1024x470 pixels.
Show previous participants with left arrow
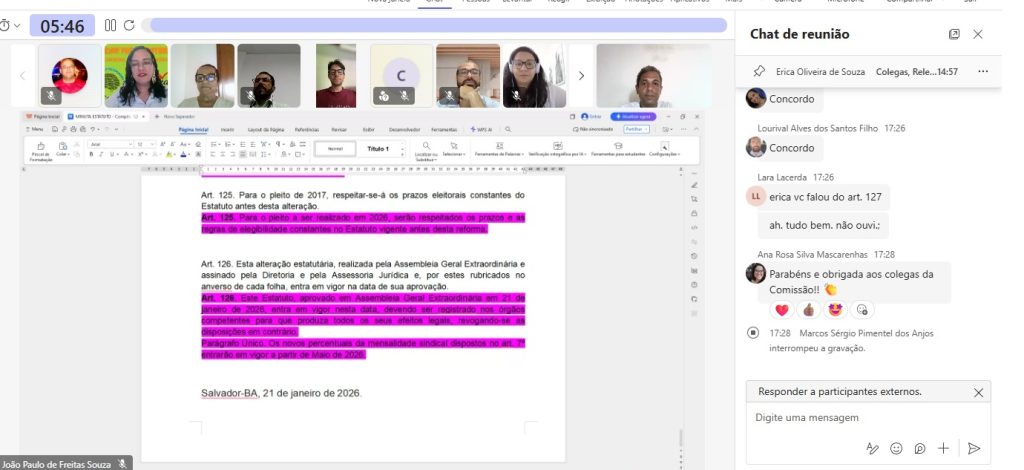[22, 75]
